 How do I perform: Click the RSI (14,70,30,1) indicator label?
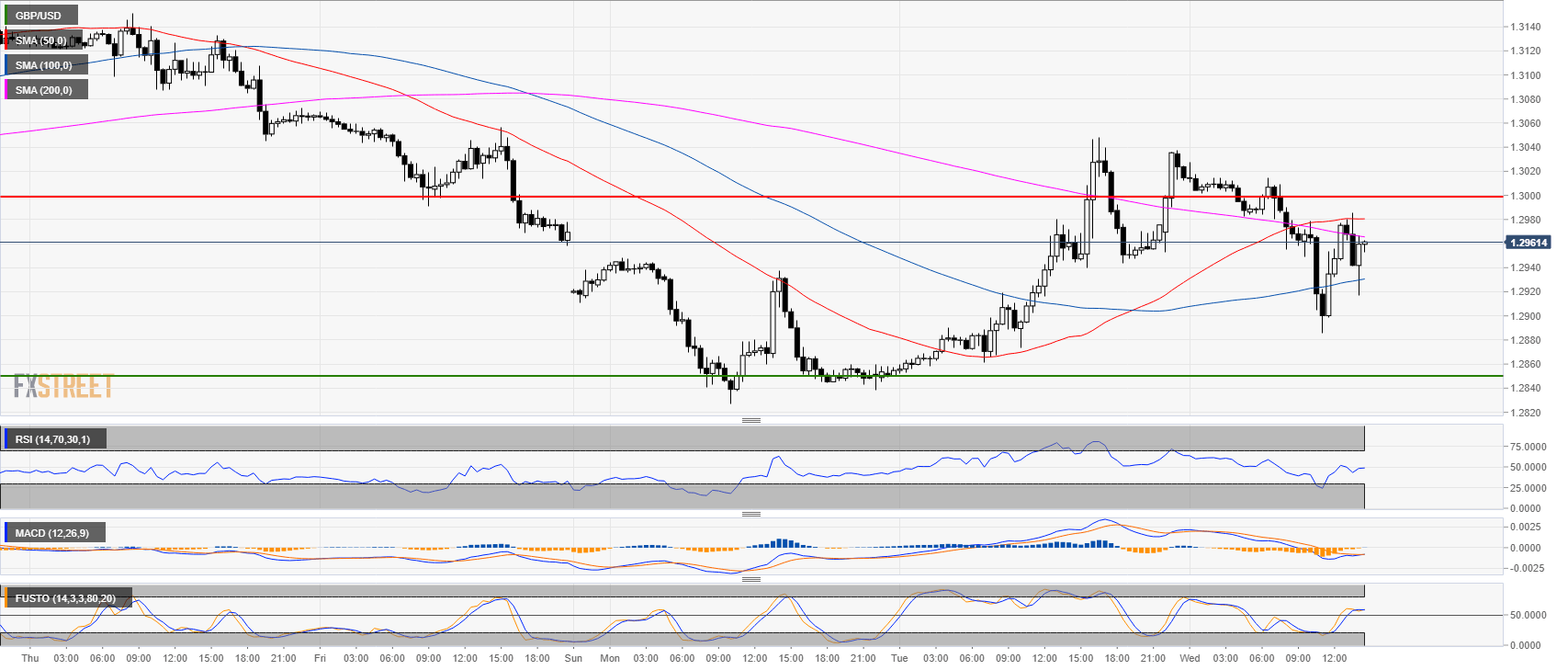pyautogui.click(x=52, y=439)
